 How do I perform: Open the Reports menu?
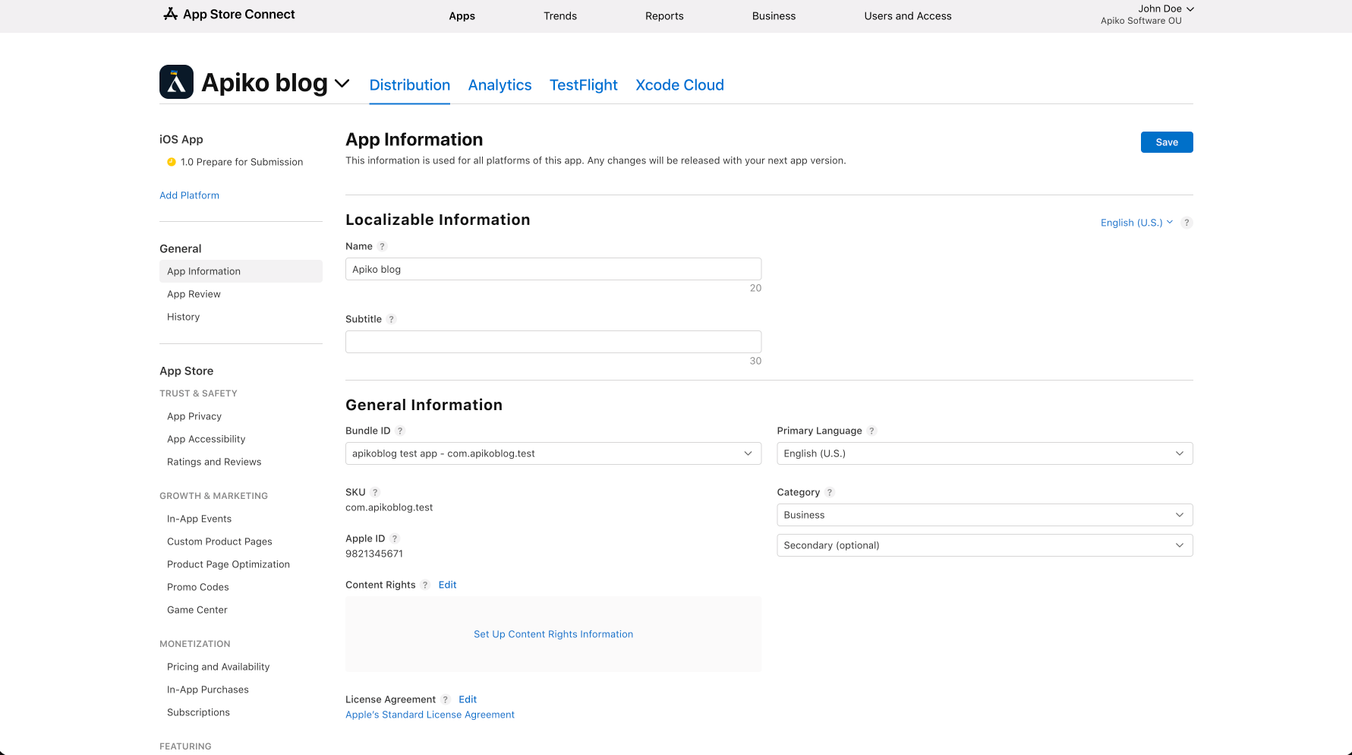664,16
